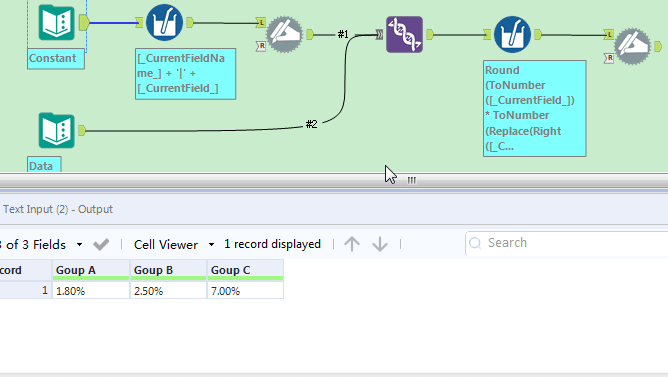Select the Goup C column header

click(x=245, y=270)
